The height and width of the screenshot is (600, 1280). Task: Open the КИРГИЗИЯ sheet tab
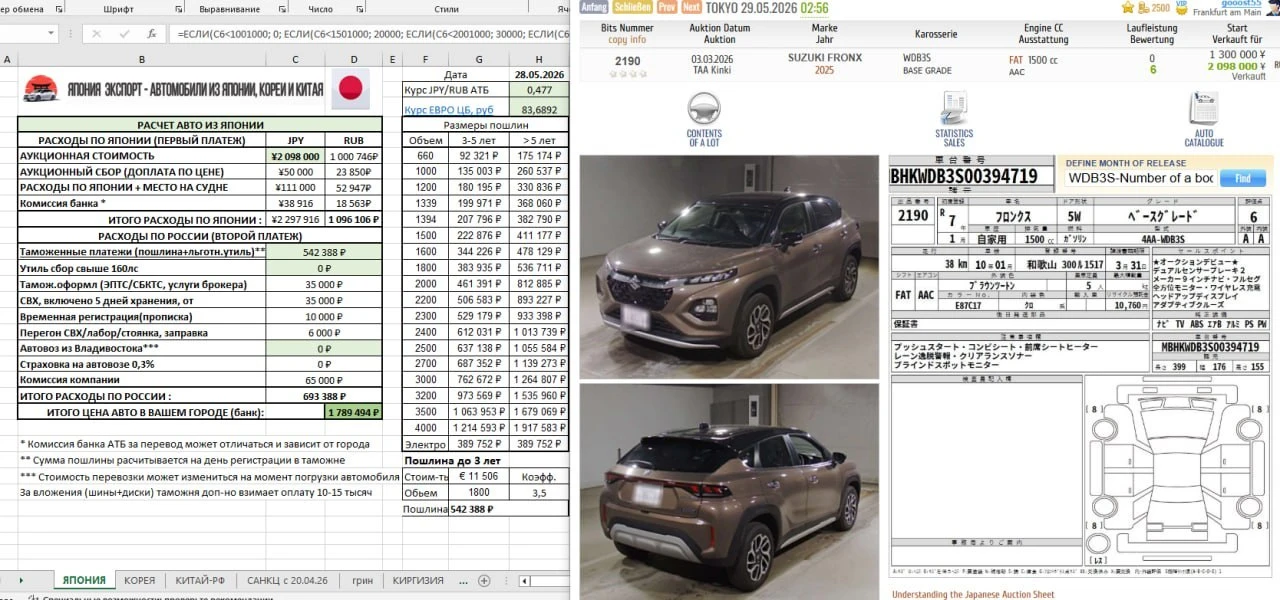418,580
